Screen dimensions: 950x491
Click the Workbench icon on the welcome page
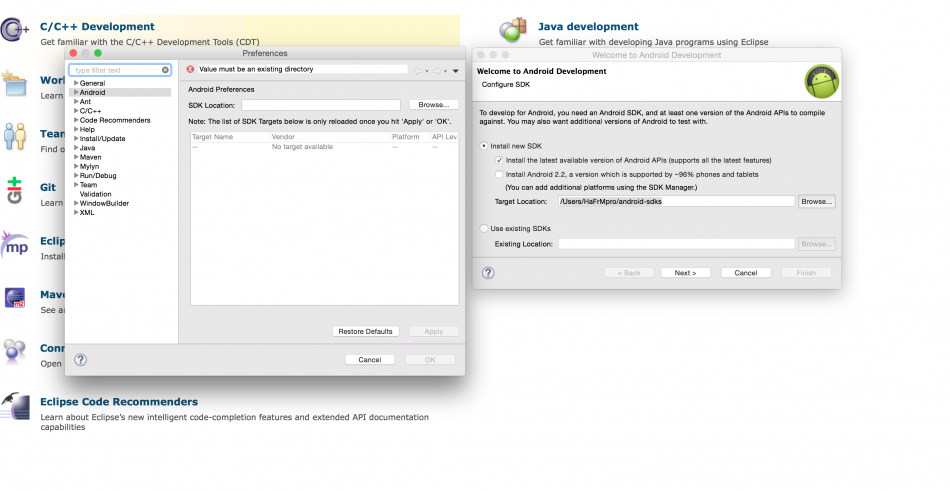(14, 84)
